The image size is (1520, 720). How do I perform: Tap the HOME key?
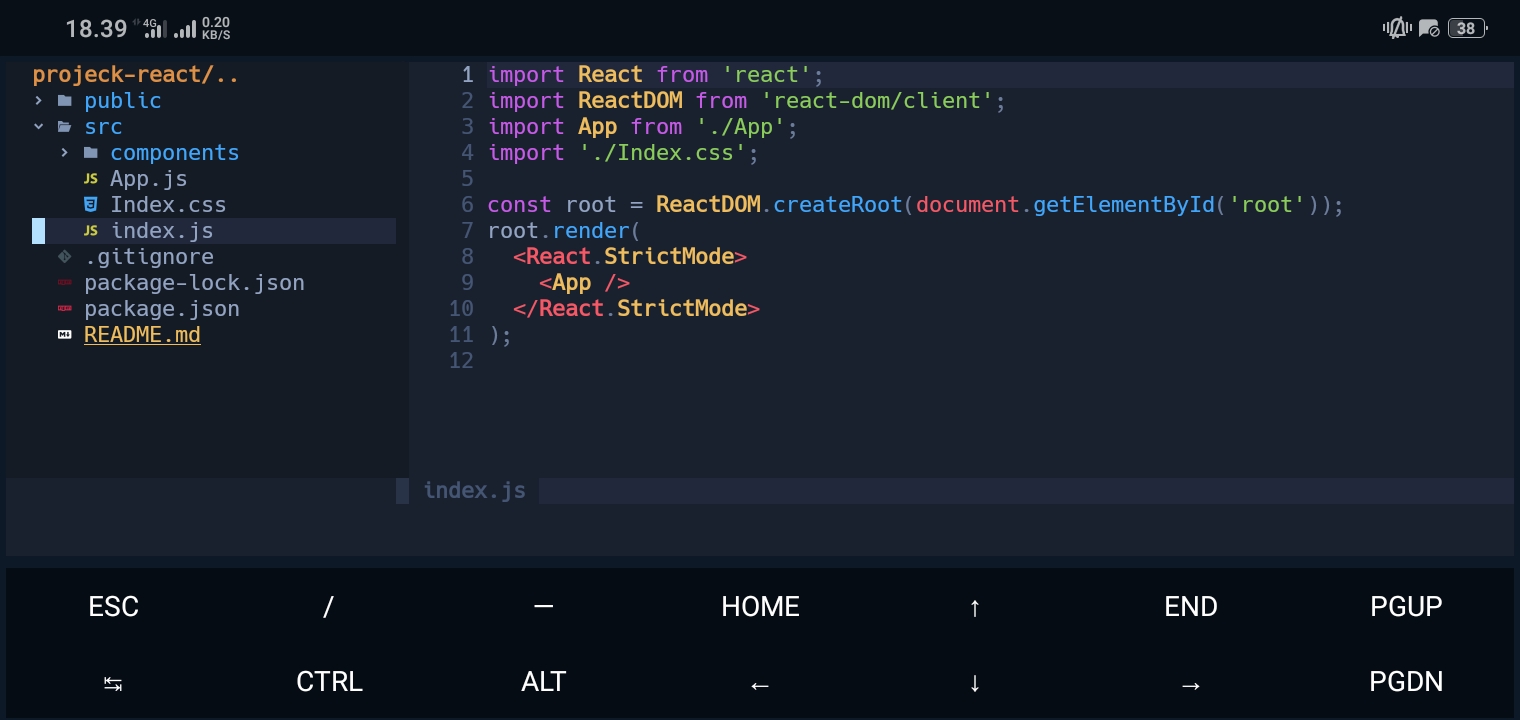tap(760, 607)
